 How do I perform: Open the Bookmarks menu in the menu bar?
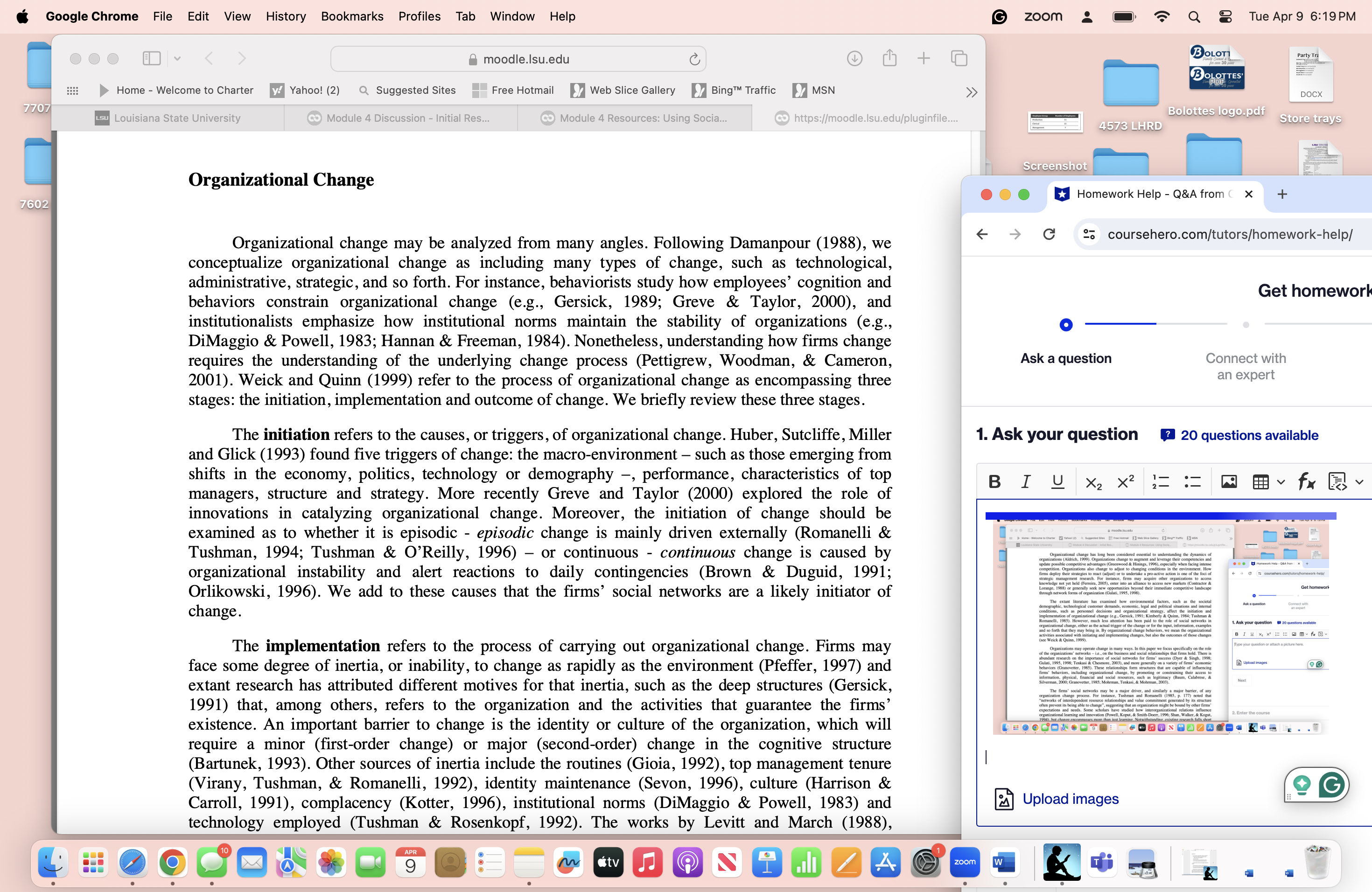[352, 16]
